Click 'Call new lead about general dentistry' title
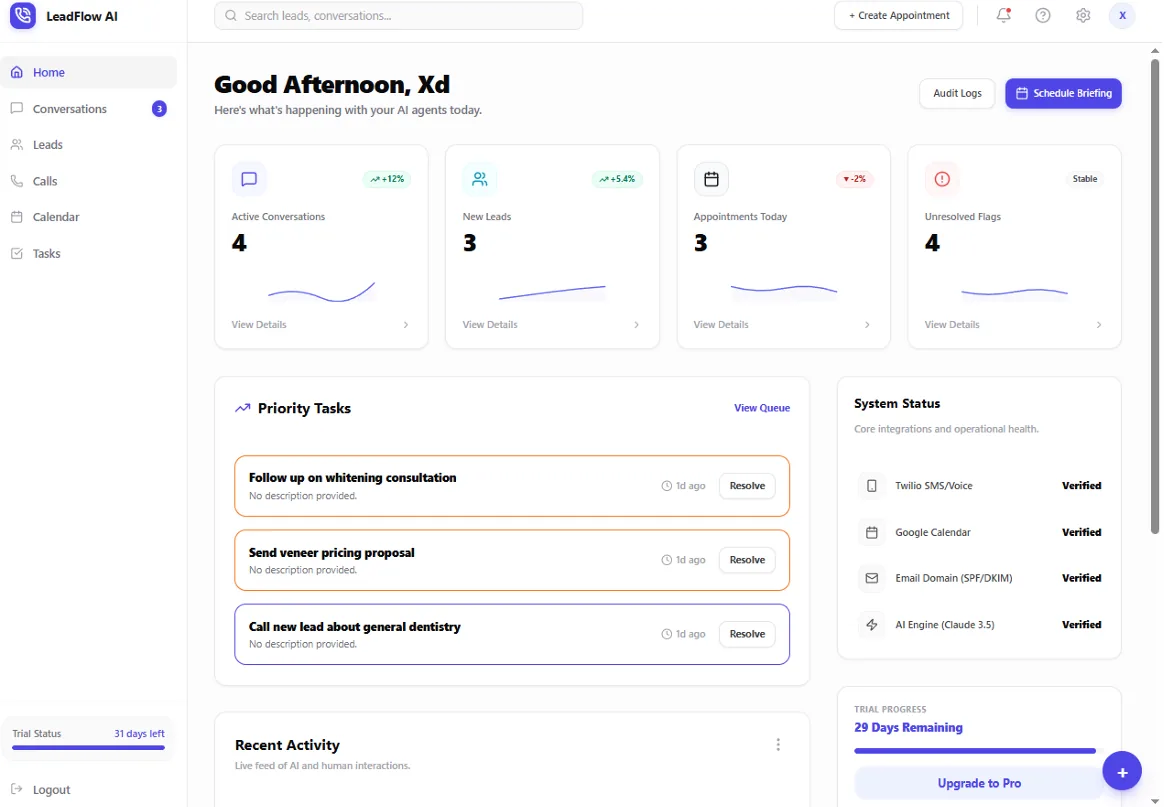 click(x=354, y=627)
